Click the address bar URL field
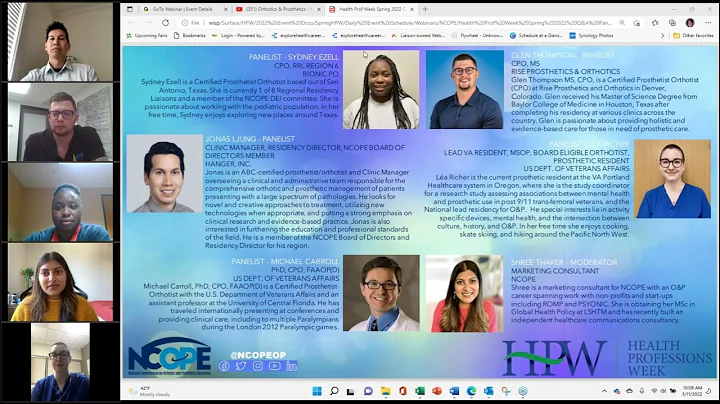 coord(410,22)
